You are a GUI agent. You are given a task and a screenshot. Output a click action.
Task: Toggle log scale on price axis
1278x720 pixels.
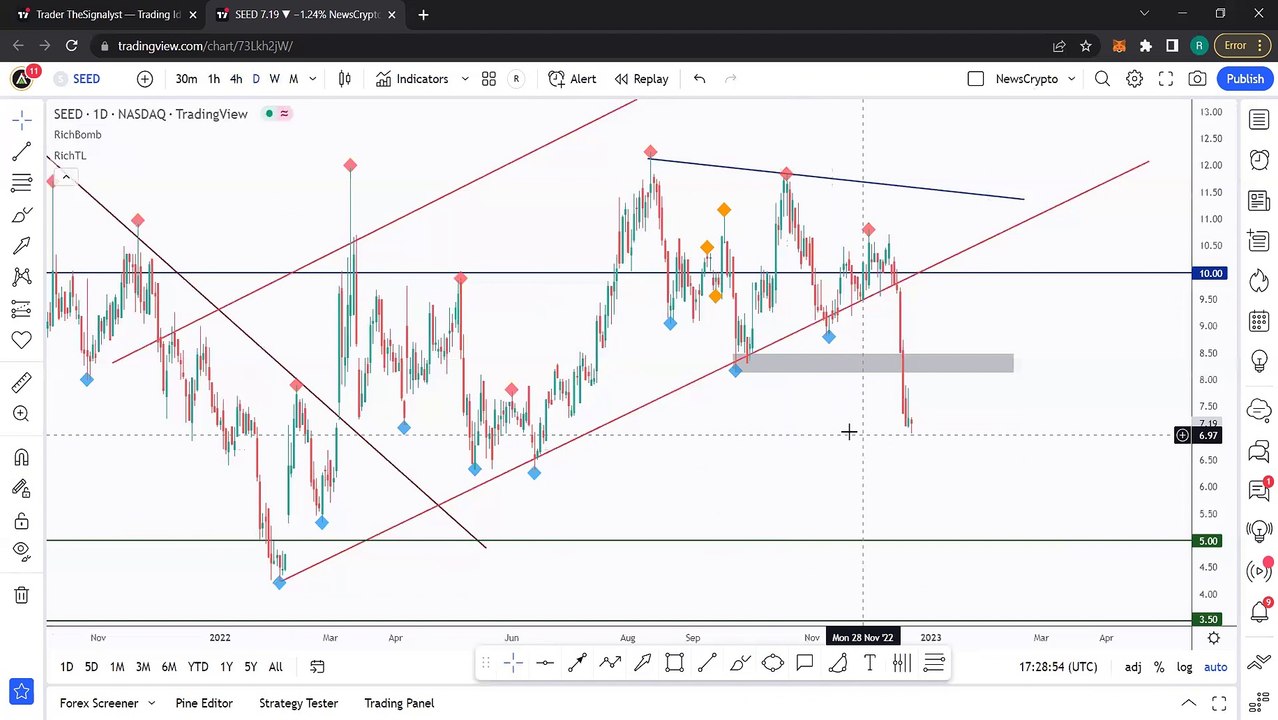[x=1185, y=667]
